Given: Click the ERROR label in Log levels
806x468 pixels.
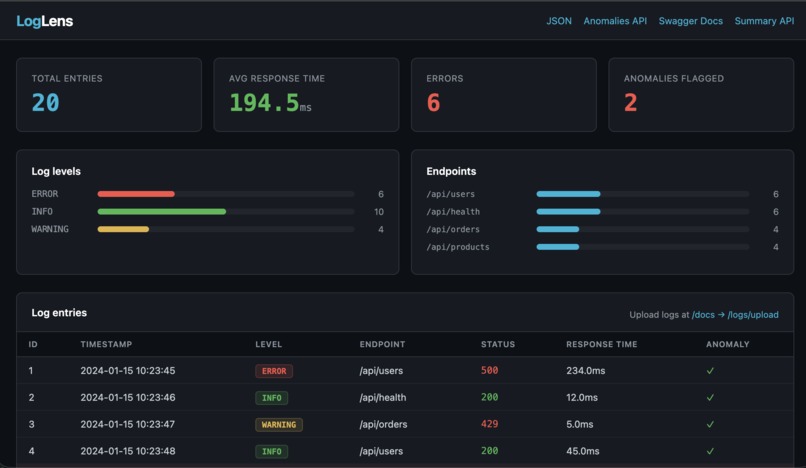Looking at the screenshot, I should click(x=45, y=194).
